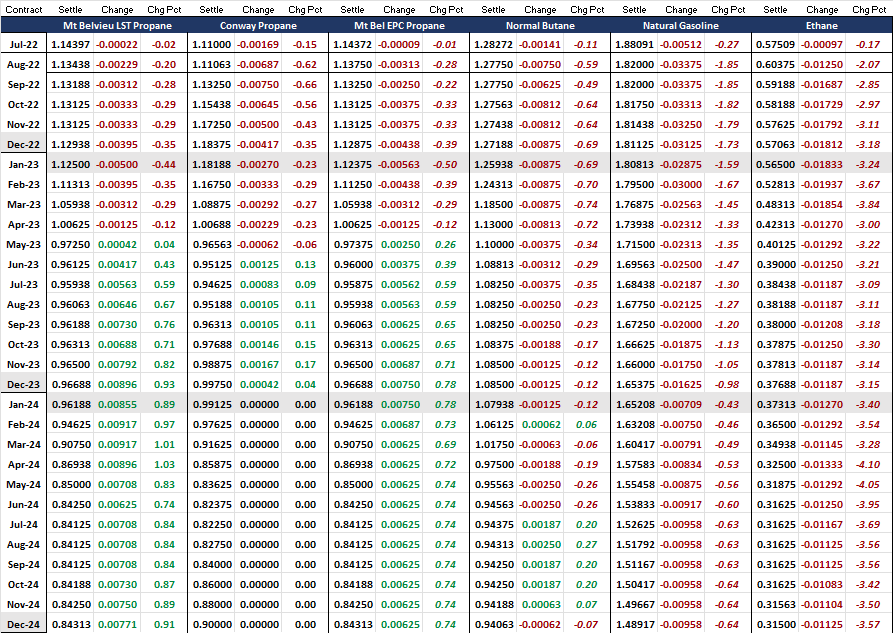
Task: Click LST Propane Jan-23 settle 1.12500
Action: click(x=71, y=165)
